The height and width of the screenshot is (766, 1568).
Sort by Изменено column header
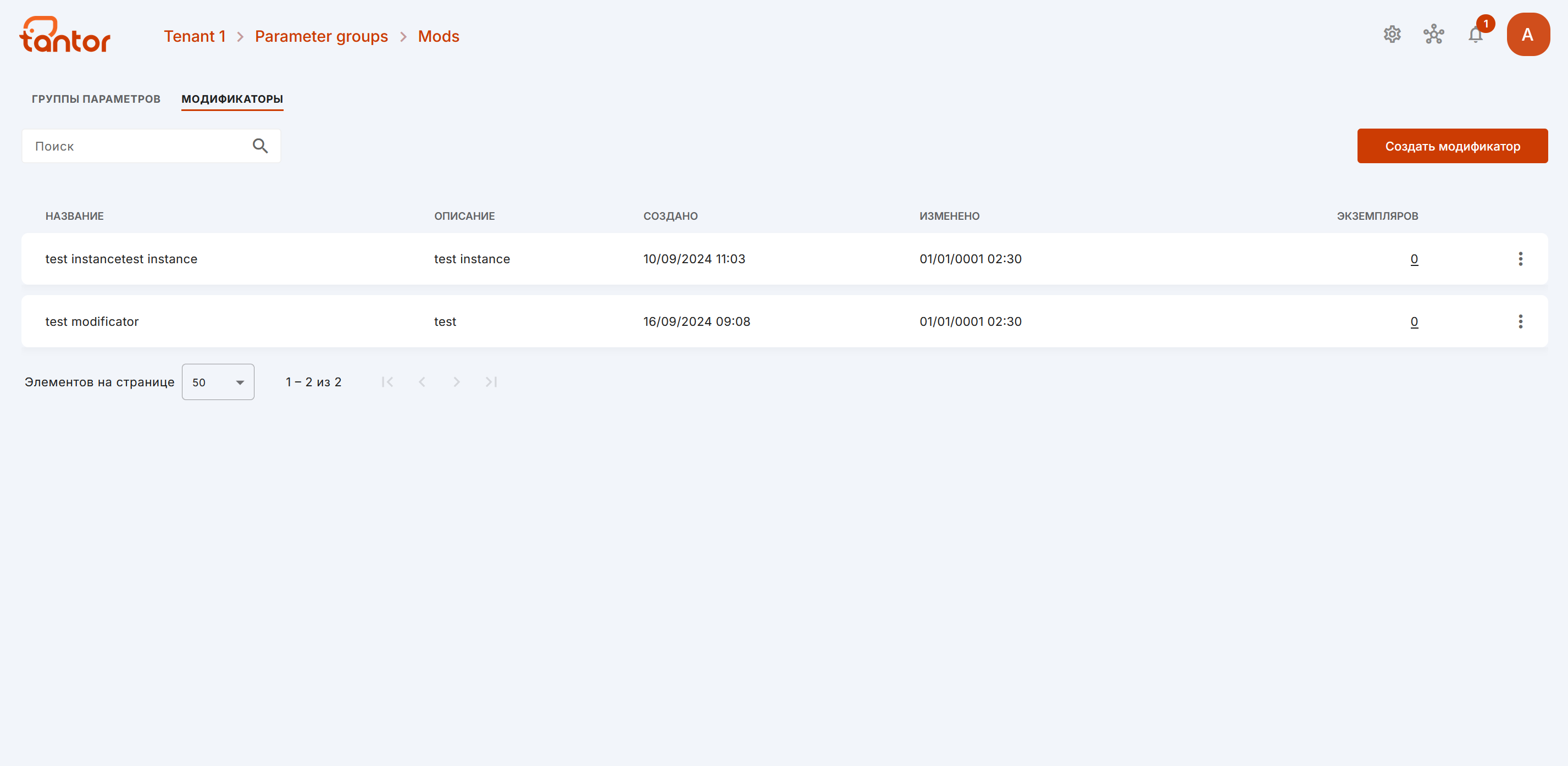[950, 216]
